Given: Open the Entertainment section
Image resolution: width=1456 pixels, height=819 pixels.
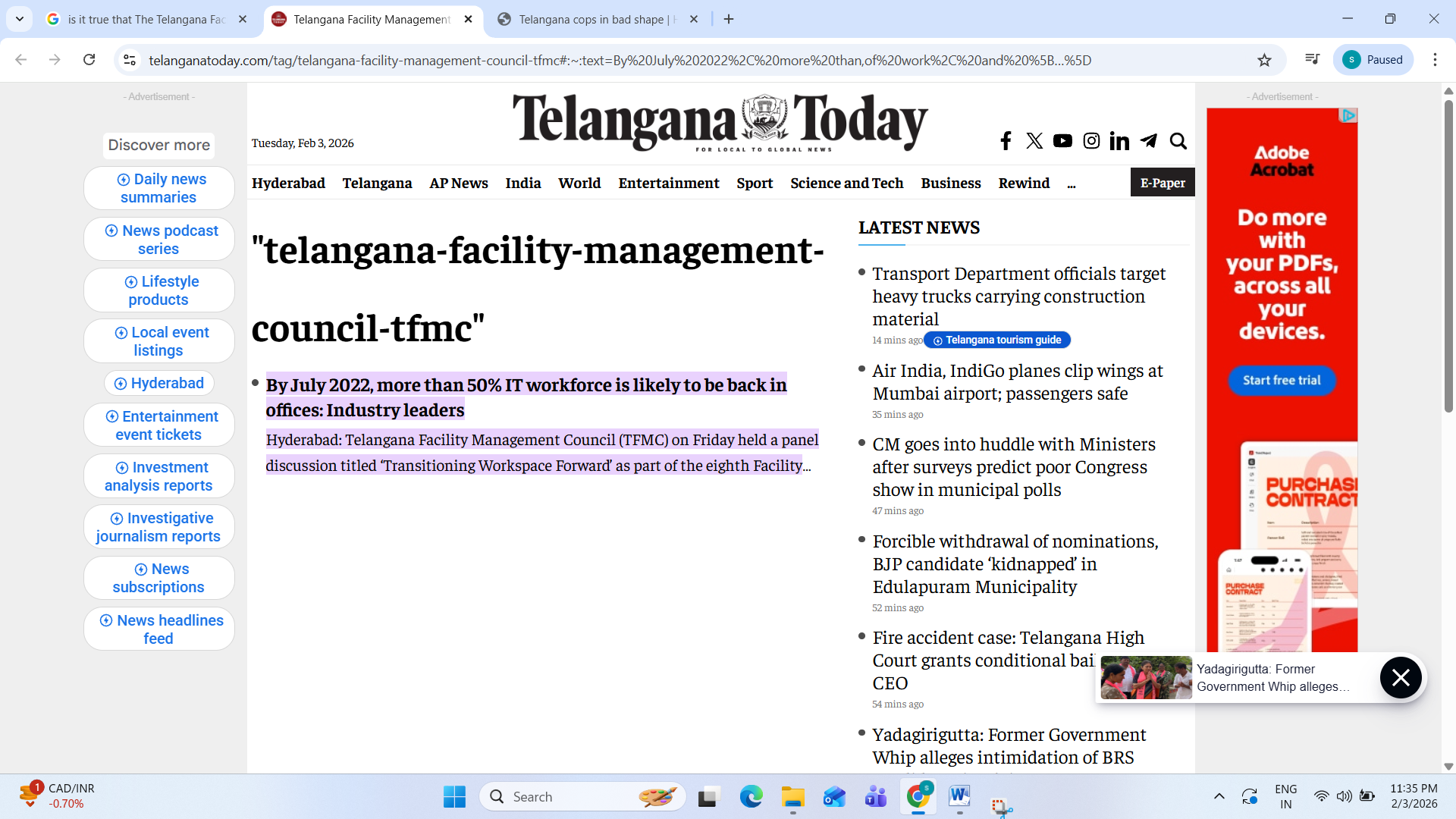Looking at the screenshot, I should 669,184.
